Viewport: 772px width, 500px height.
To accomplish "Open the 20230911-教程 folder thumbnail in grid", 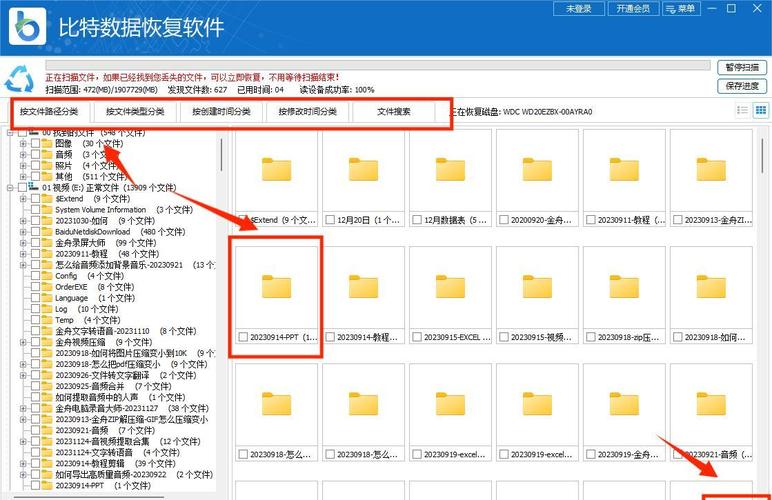I will pos(624,170).
